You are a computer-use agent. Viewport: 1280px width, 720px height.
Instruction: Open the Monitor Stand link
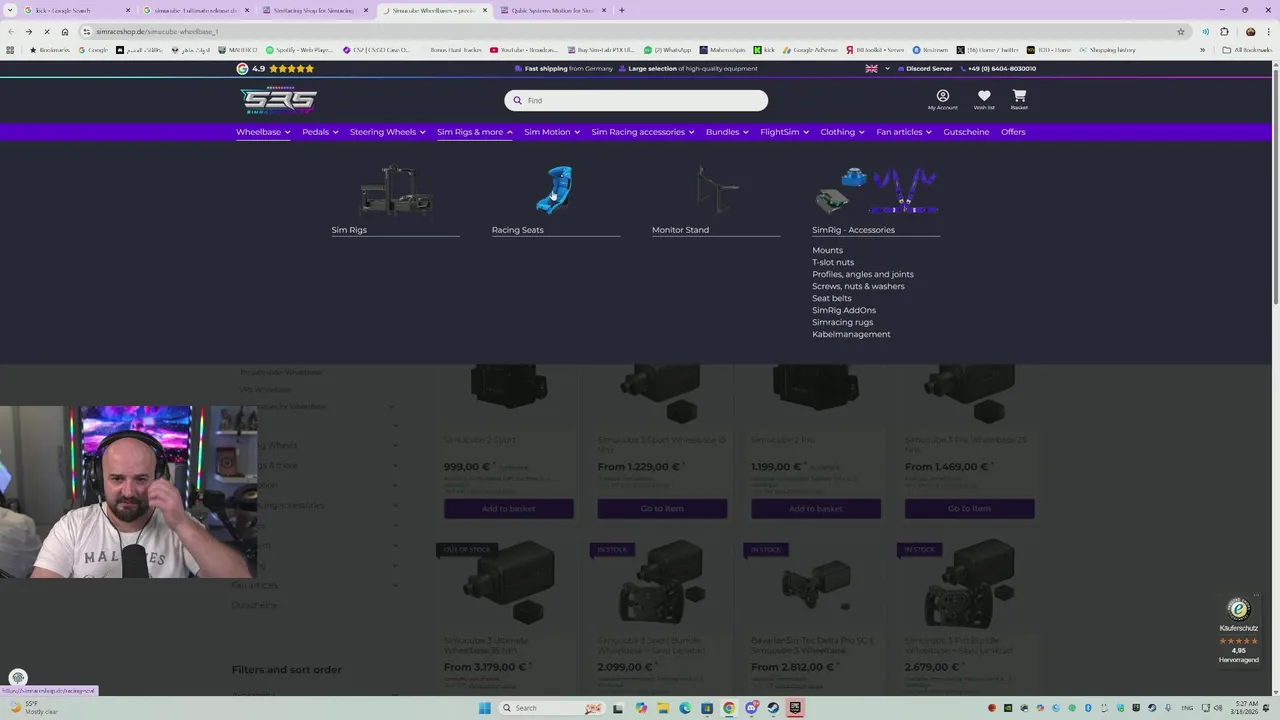click(680, 230)
